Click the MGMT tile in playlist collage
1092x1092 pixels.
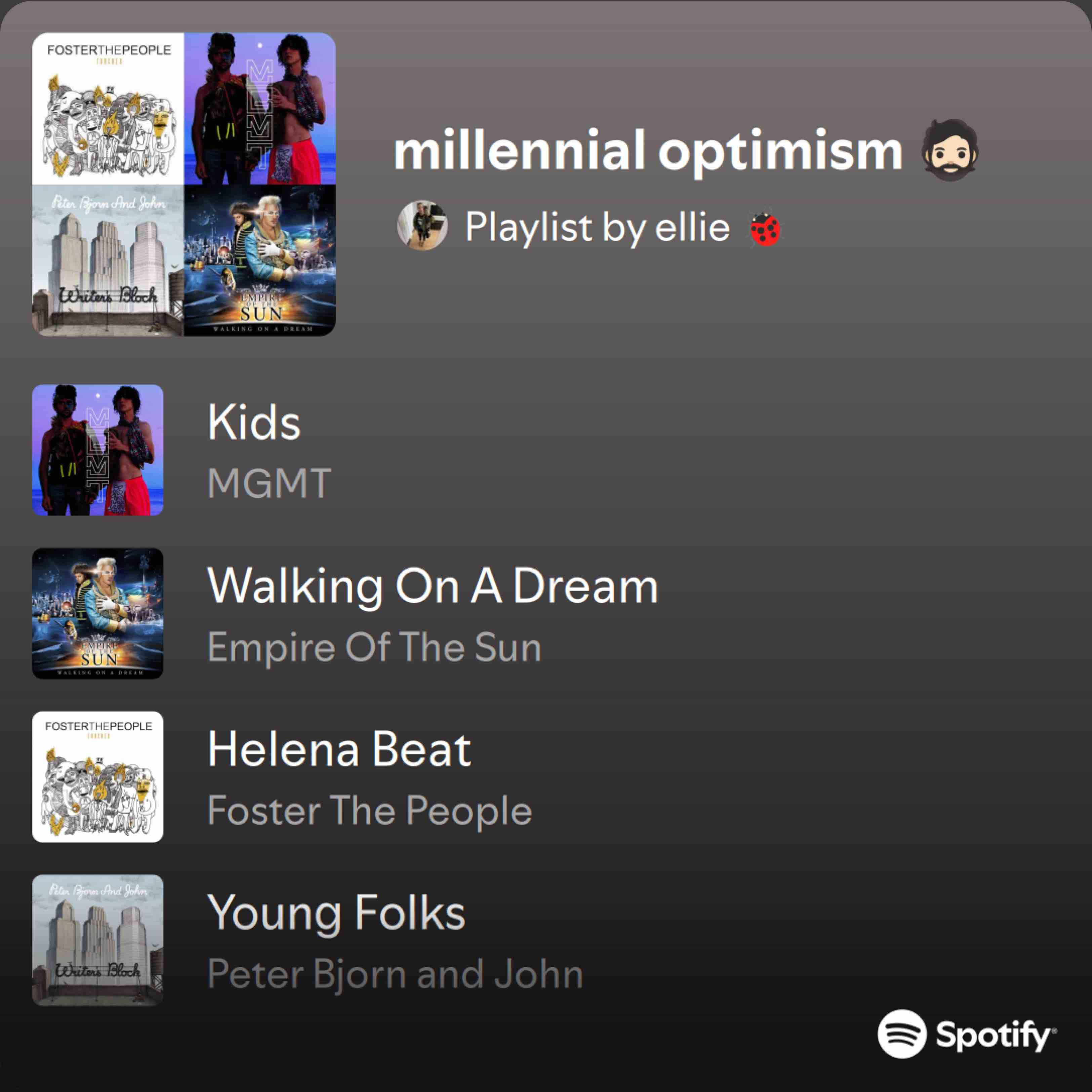click(260, 109)
